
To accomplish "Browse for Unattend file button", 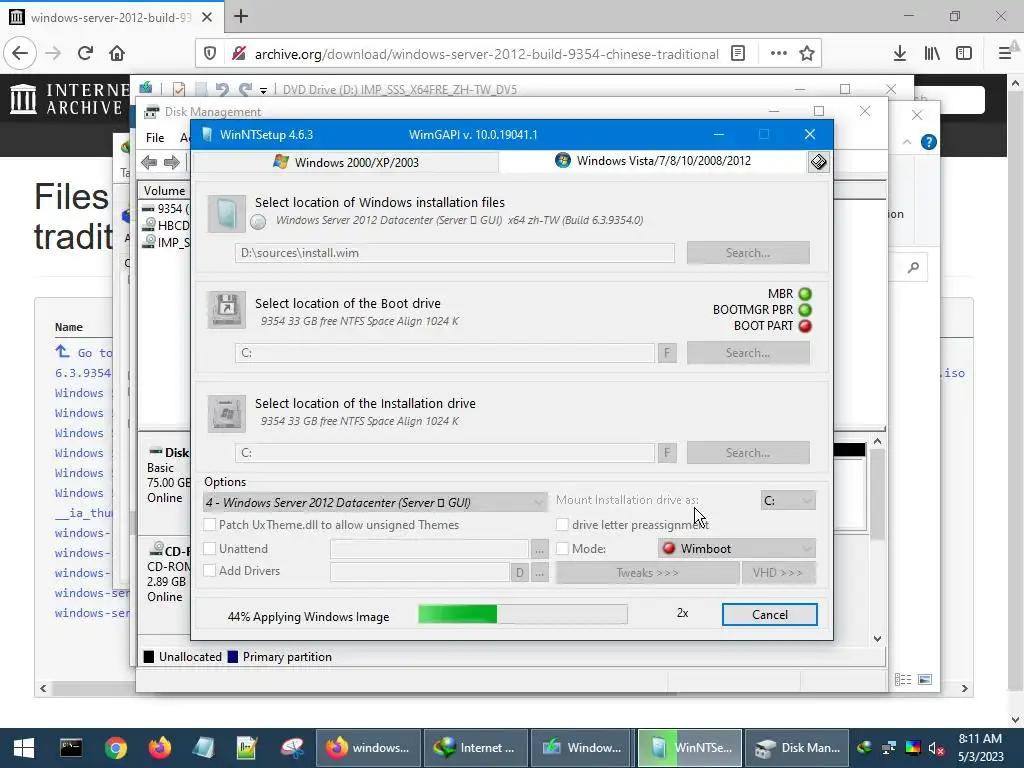I will tap(539, 549).
